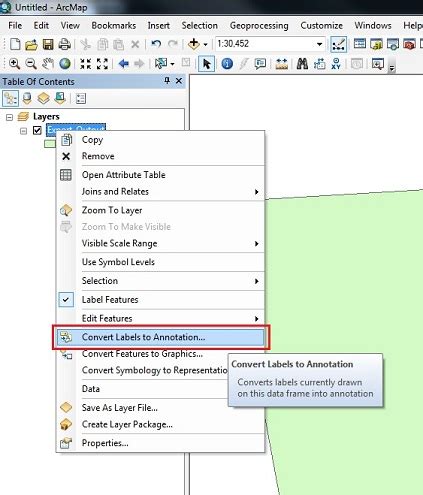Choose Open Attribute Table
Screen dimensions: 423x495
161,175
